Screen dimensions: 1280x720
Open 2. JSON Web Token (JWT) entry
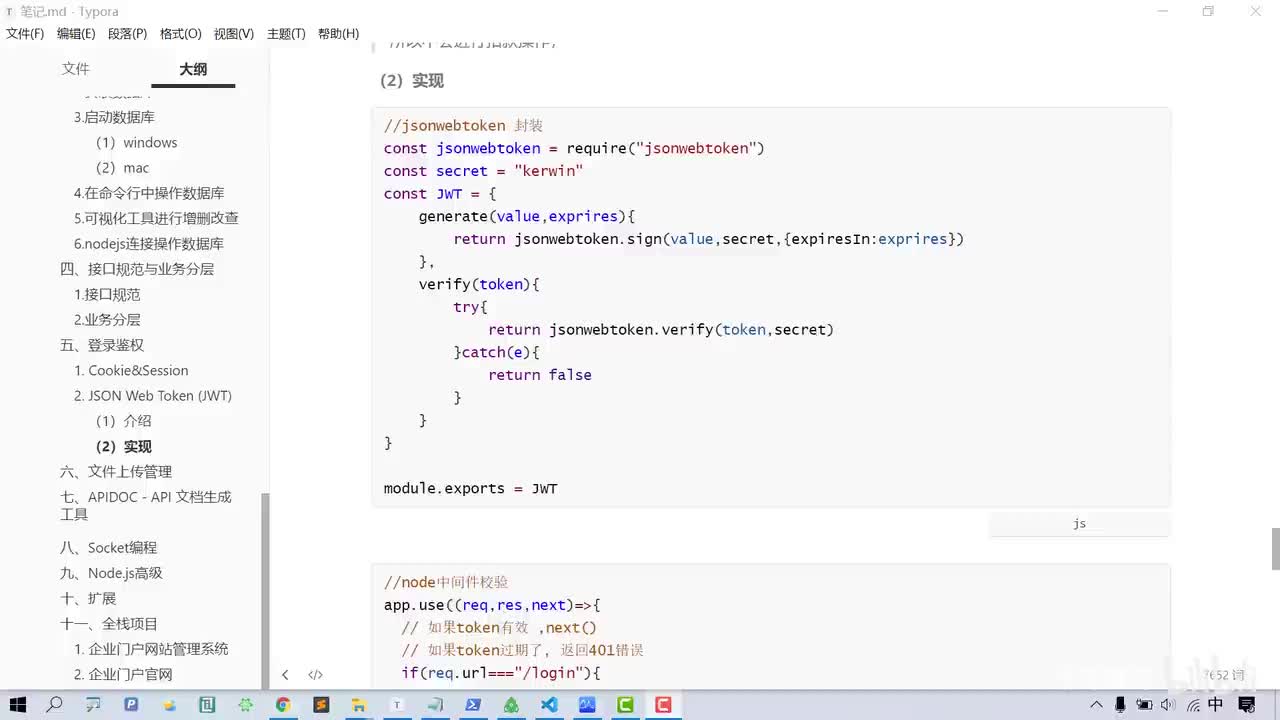(153, 396)
